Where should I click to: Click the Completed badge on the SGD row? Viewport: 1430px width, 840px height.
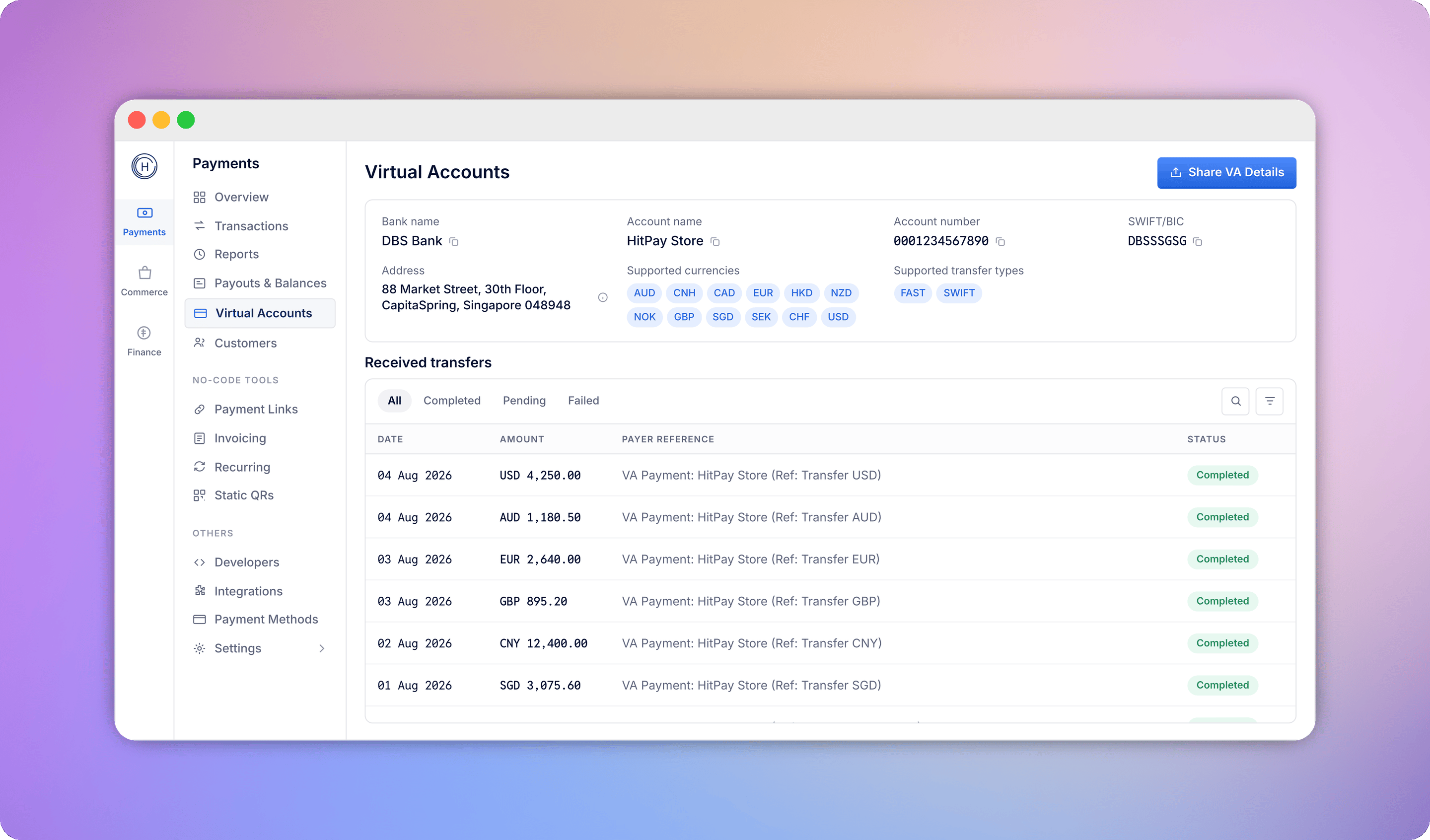point(1222,685)
